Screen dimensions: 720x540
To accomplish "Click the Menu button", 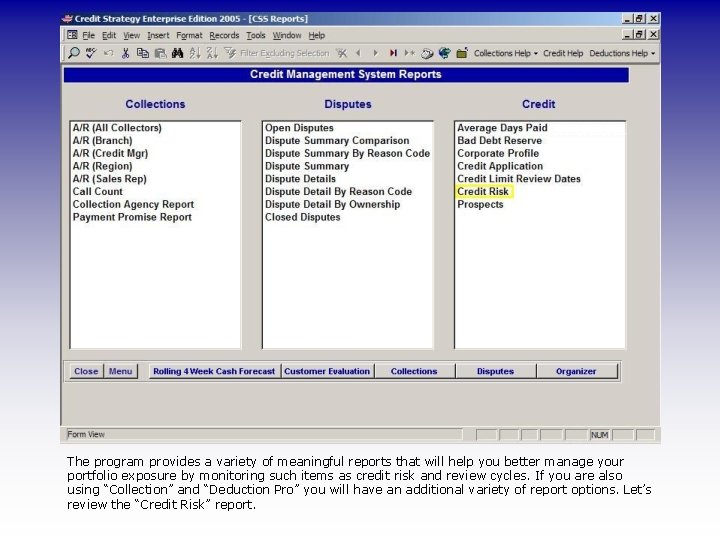I will [121, 371].
